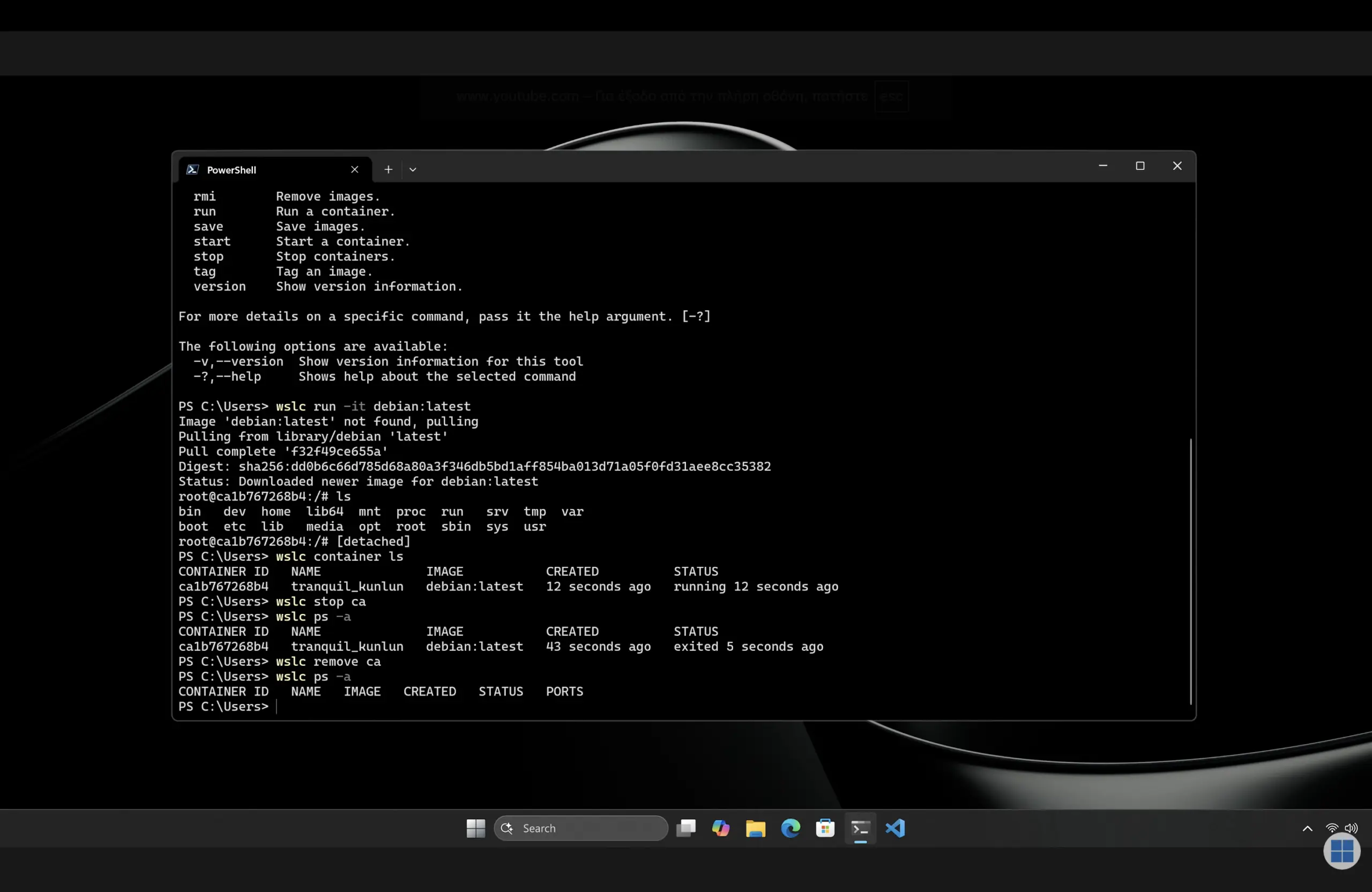Click the taskbar Search box
The height and width of the screenshot is (892, 1372).
580,828
